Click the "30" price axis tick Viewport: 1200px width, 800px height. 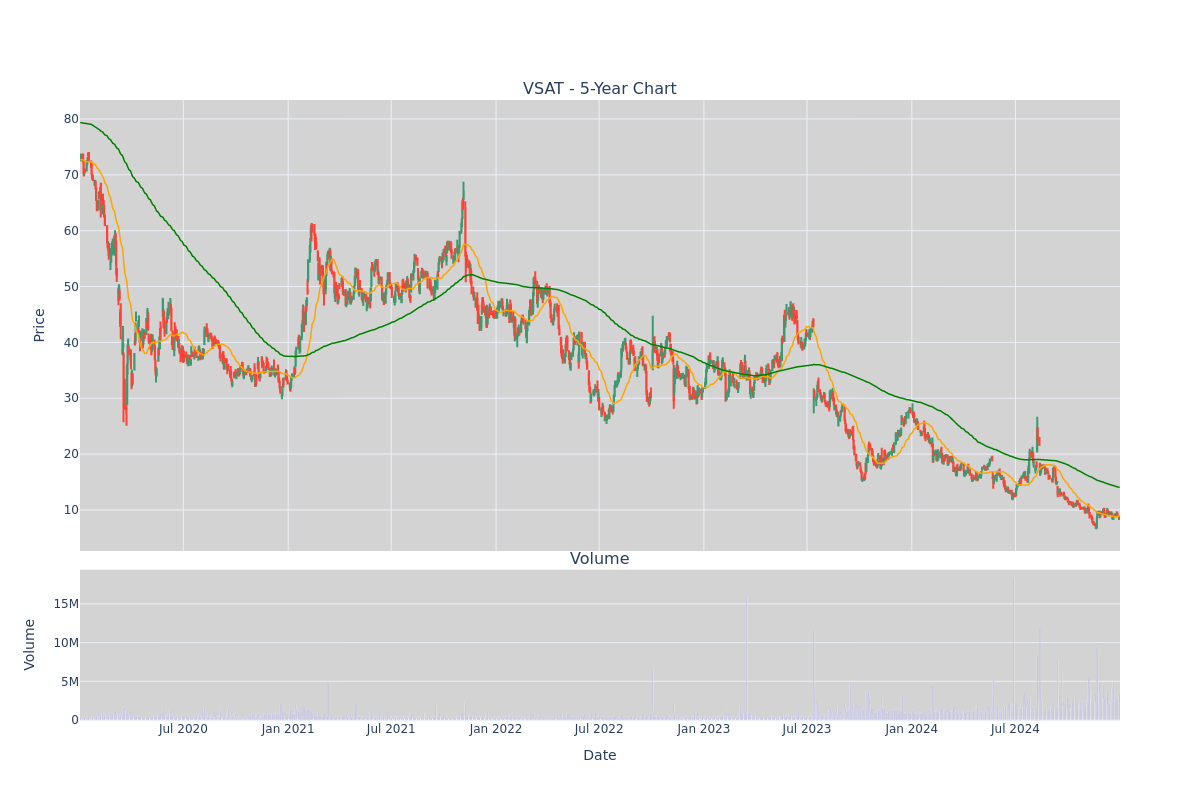tap(71, 398)
